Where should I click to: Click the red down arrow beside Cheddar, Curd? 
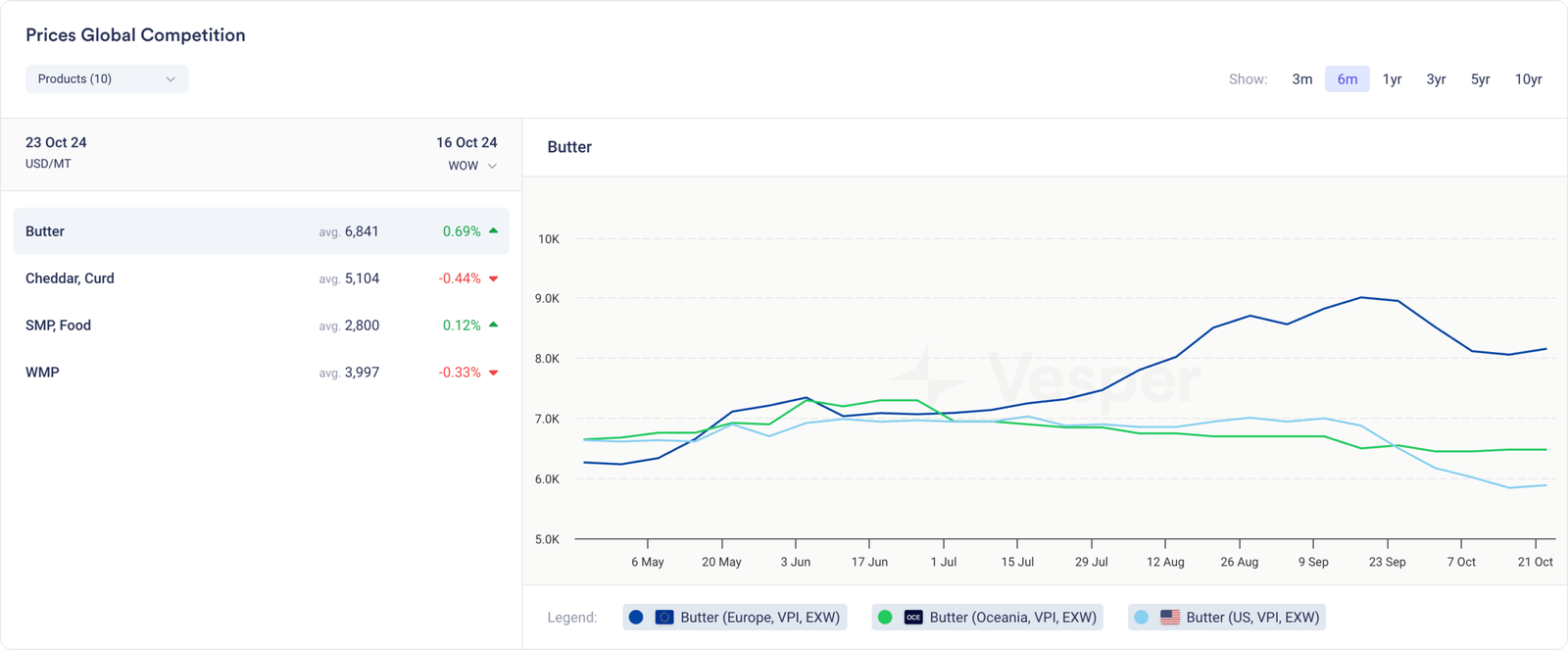[x=493, y=279]
